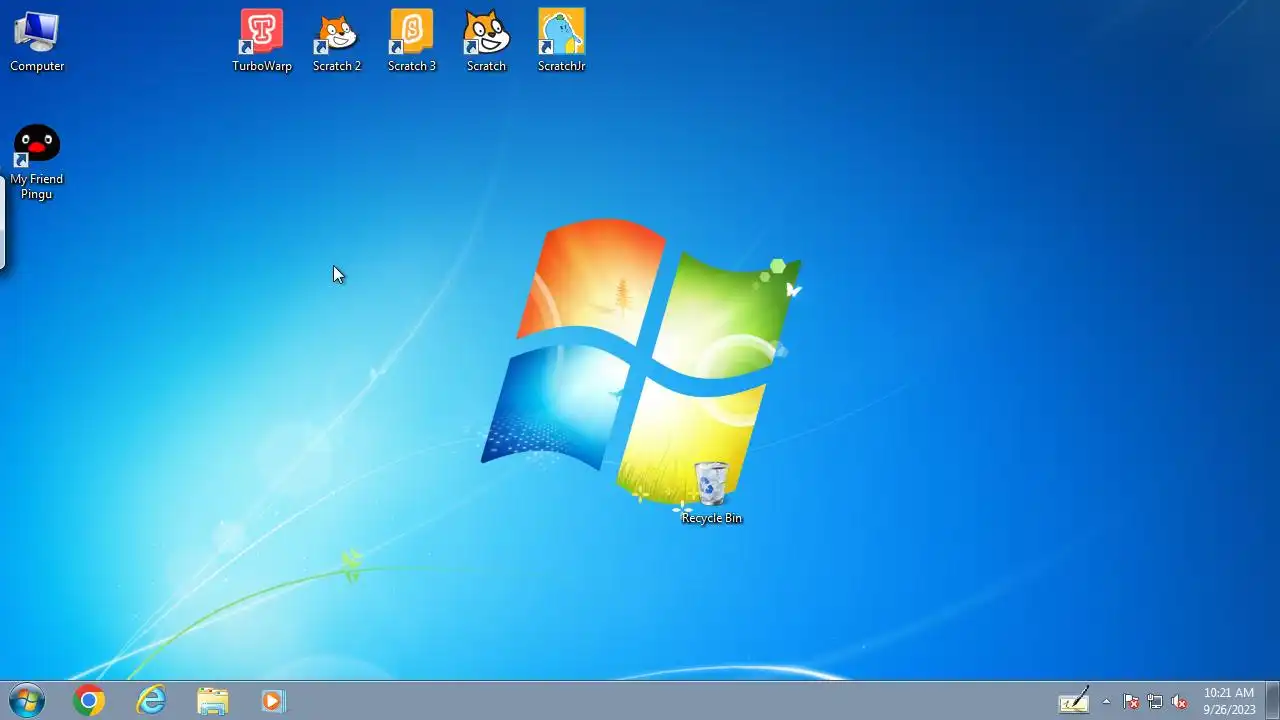
Task: Select the Computer desktop icon
Action: click(37, 32)
